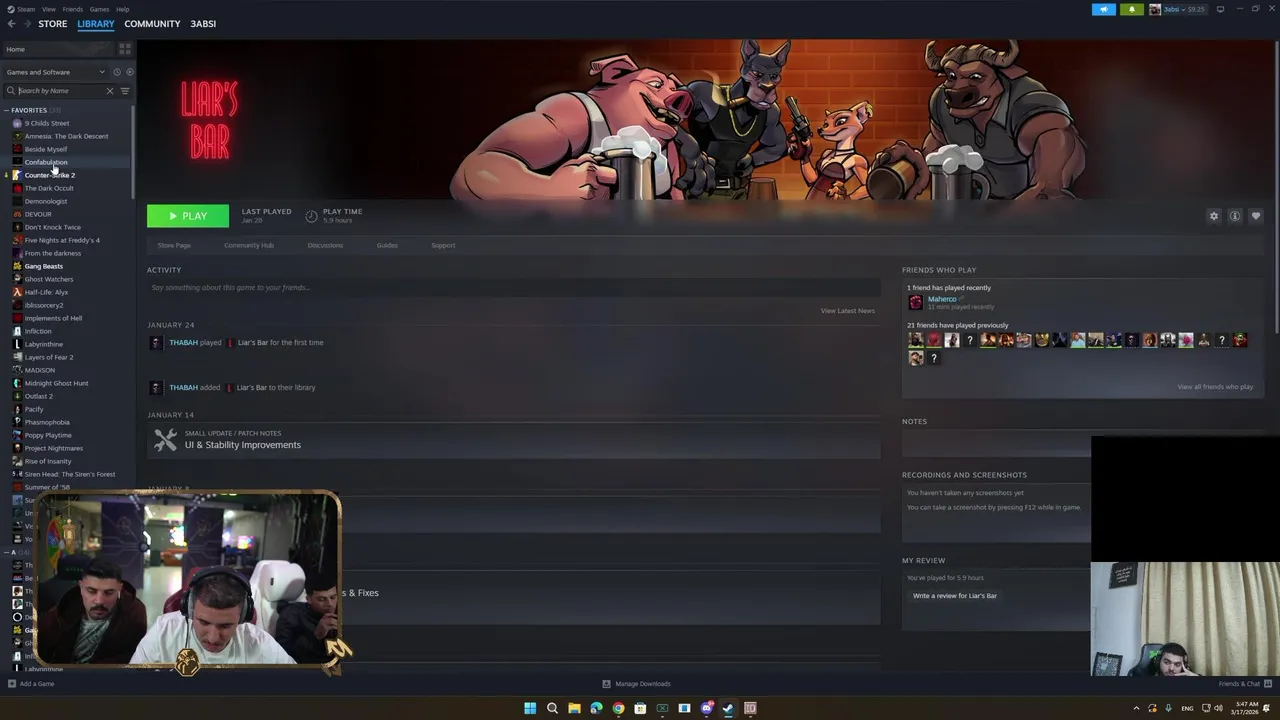Image resolution: width=1280 pixels, height=720 pixels.
Task: Select Counter-Strike 2 in the library
Action: coord(49,175)
